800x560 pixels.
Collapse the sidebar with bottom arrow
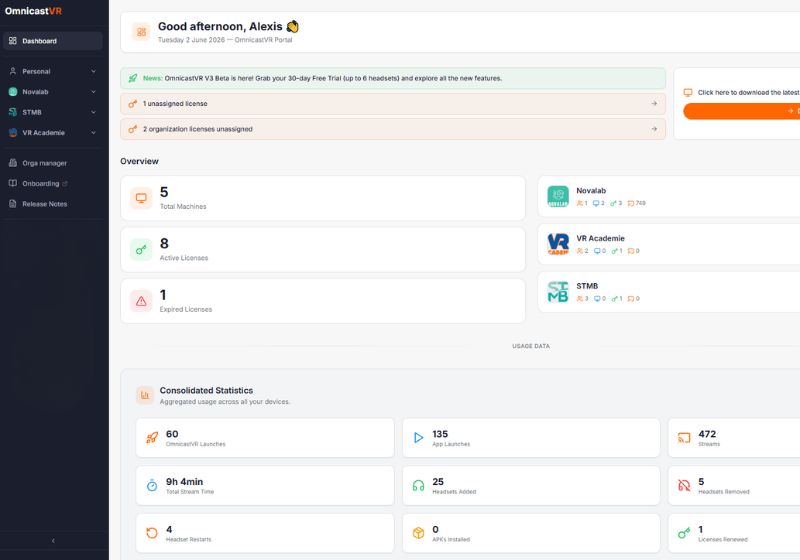click(53, 541)
